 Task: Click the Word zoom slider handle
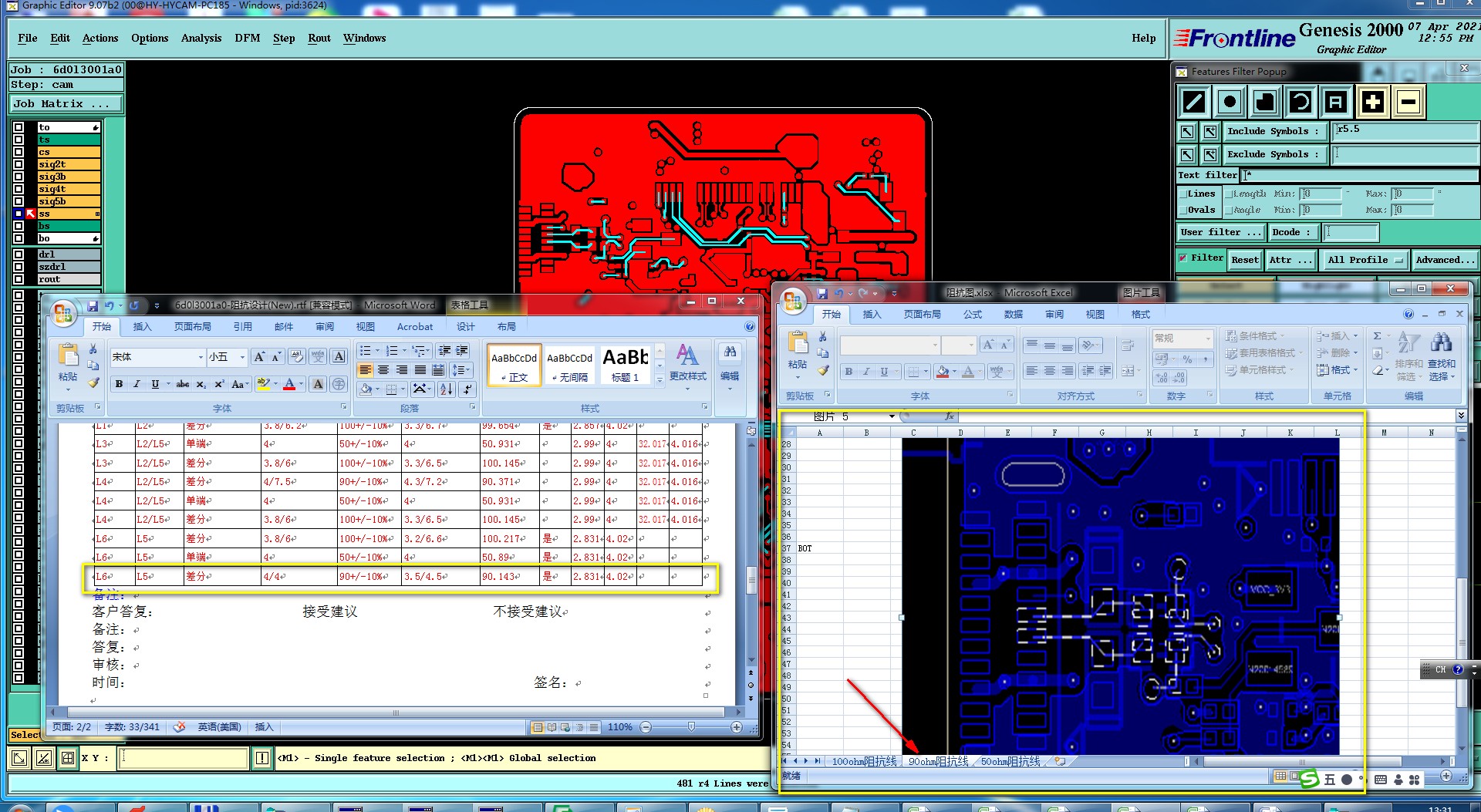coord(691,727)
